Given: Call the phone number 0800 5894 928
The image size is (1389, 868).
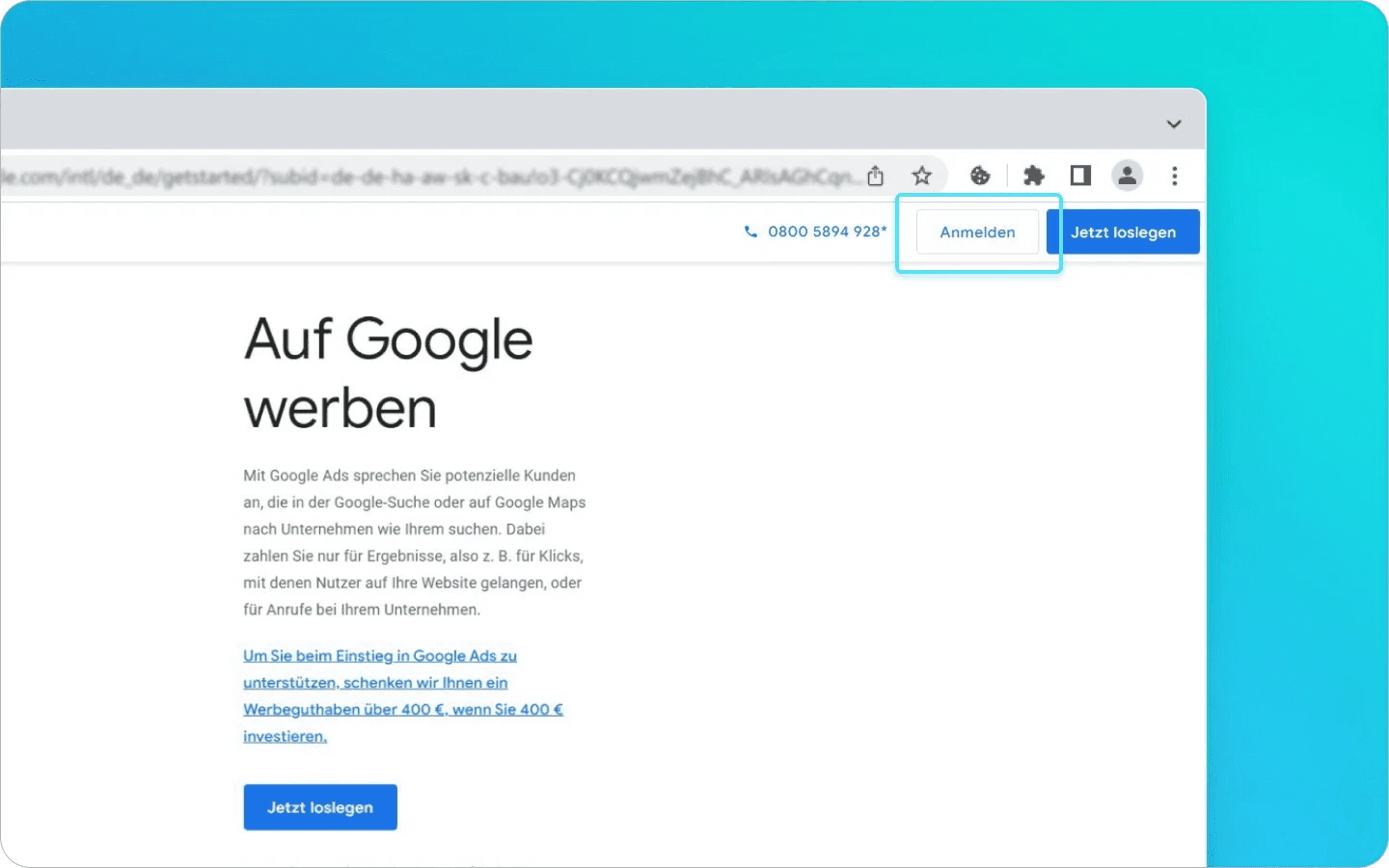Looking at the screenshot, I should pos(816,231).
